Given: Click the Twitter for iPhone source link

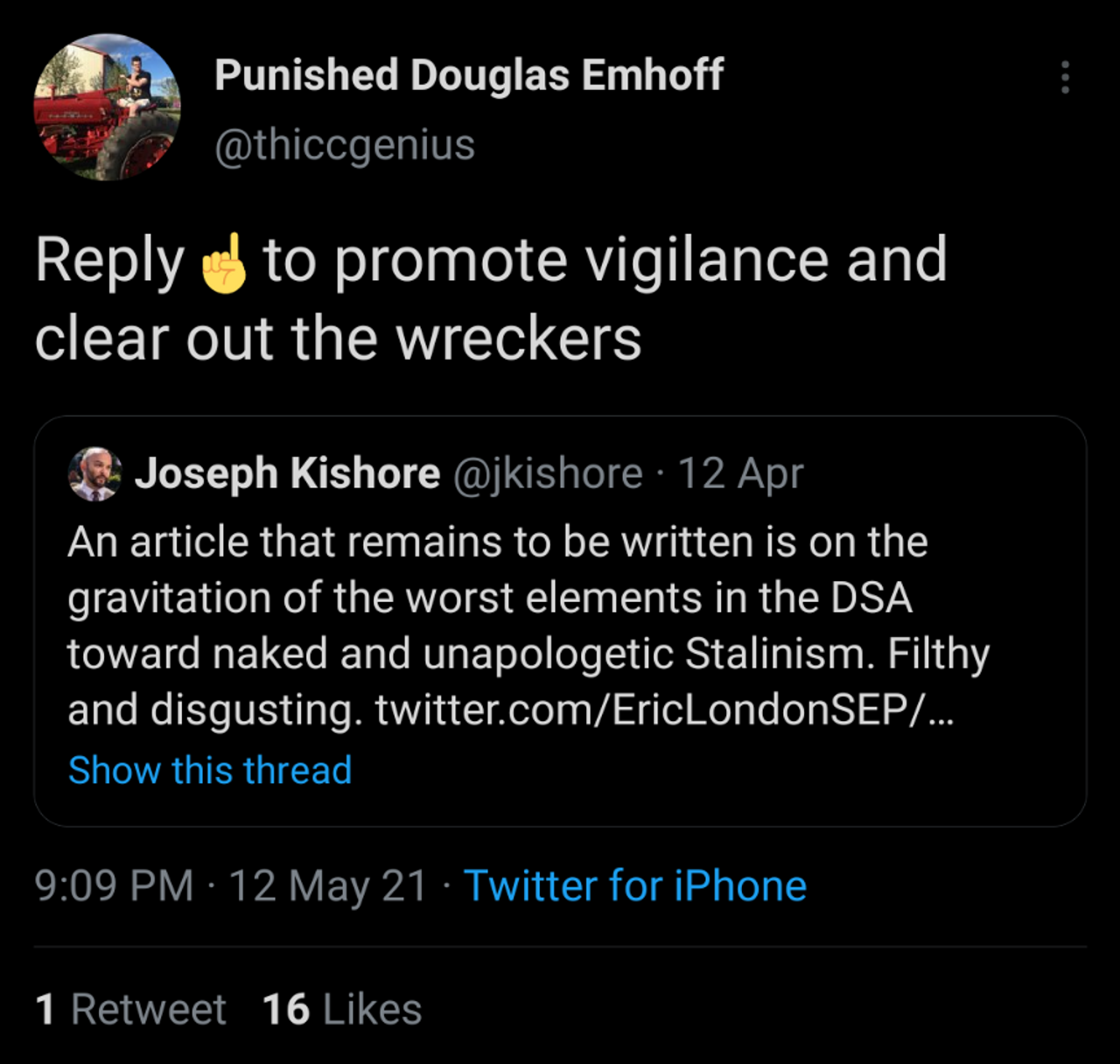Looking at the screenshot, I should click(x=634, y=885).
